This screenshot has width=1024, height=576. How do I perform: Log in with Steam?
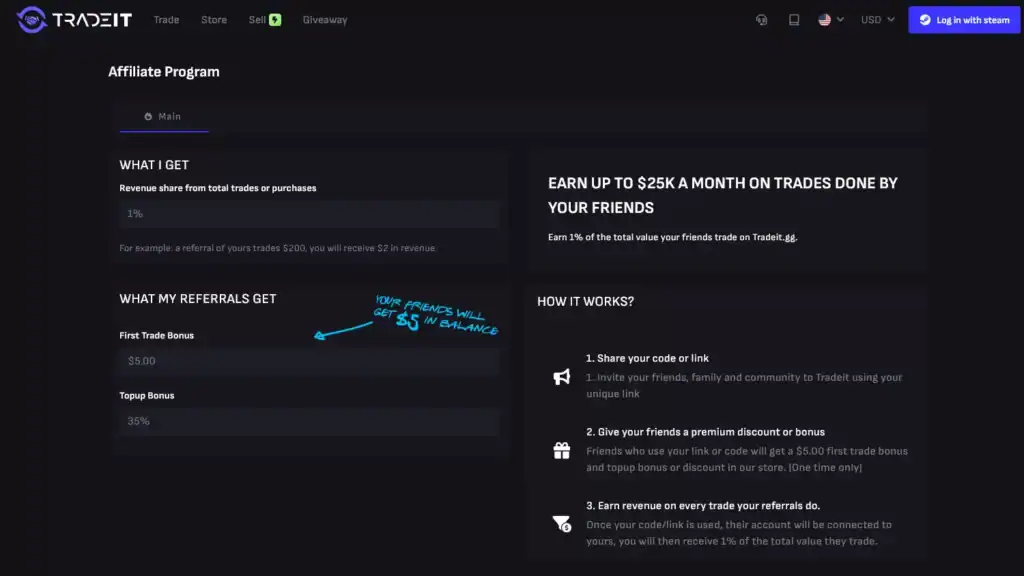964,20
